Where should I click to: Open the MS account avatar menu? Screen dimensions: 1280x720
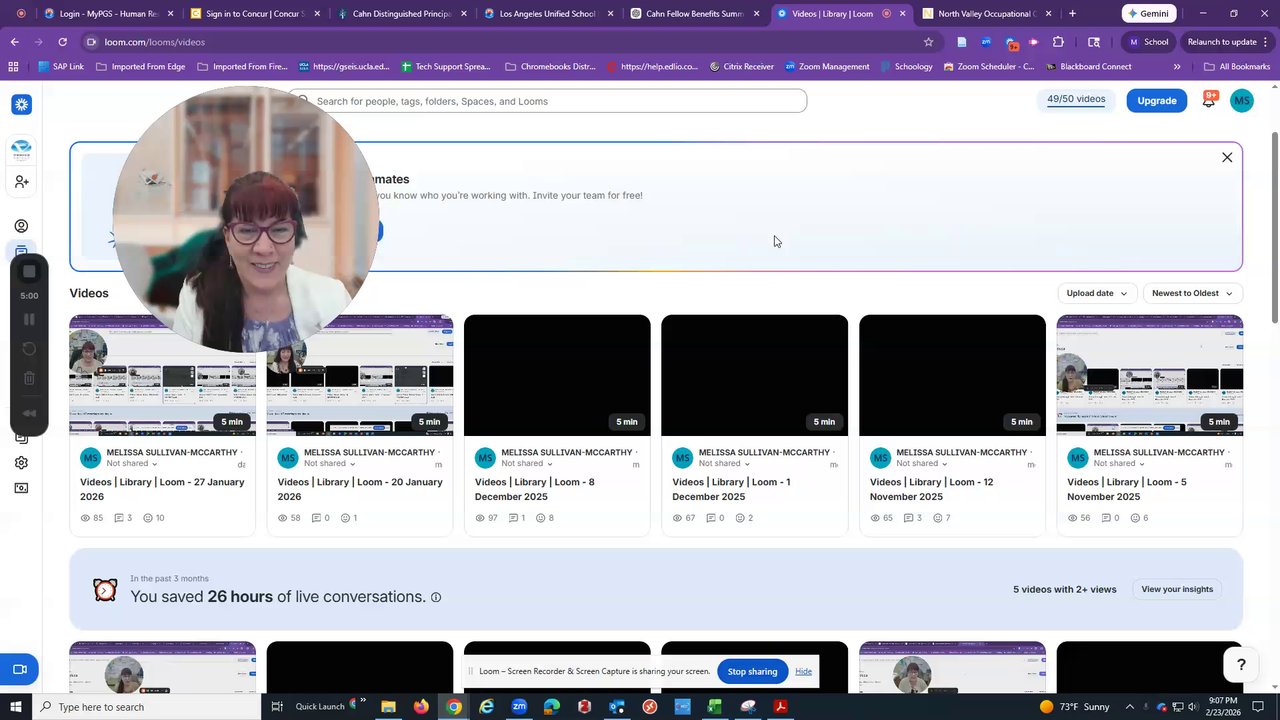pos(1242,100)
